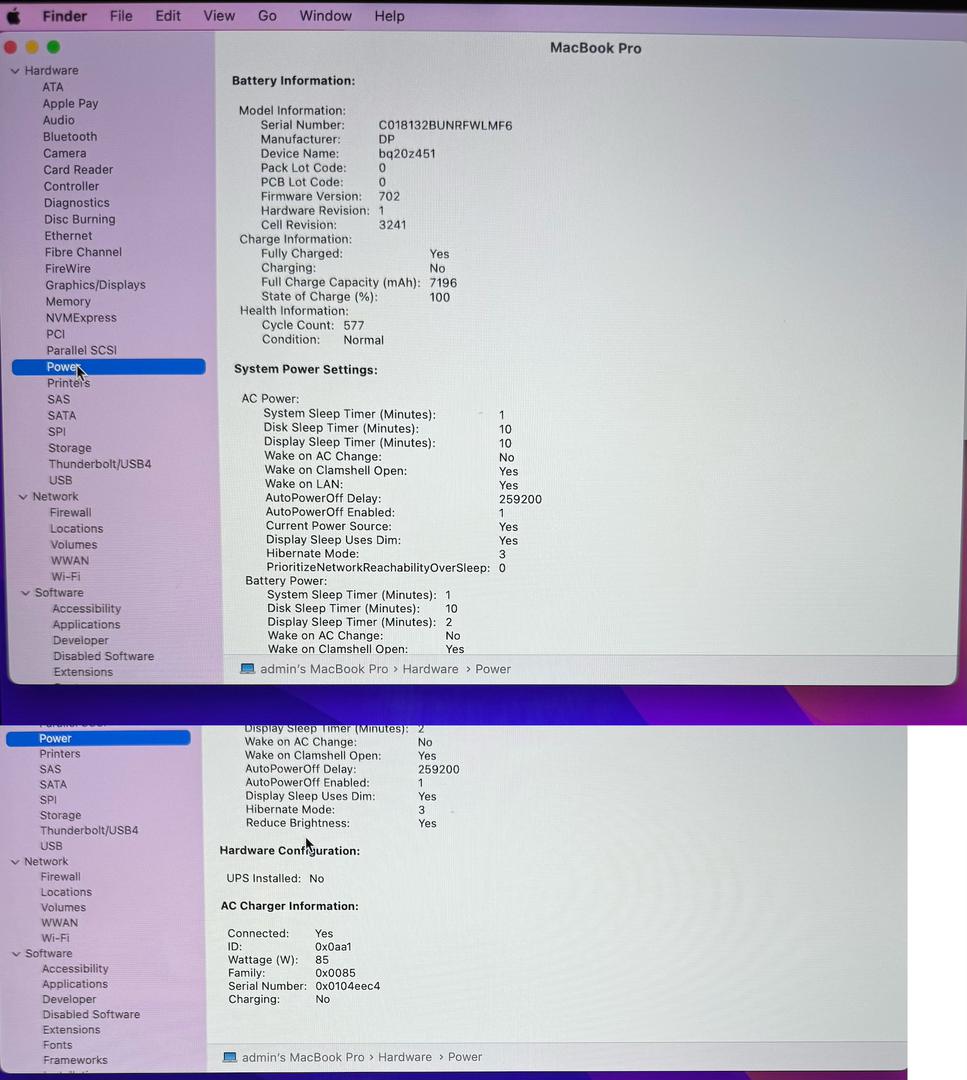Click the laptop icon in lower path bar
The image size is (967, 1080).
230,1057
